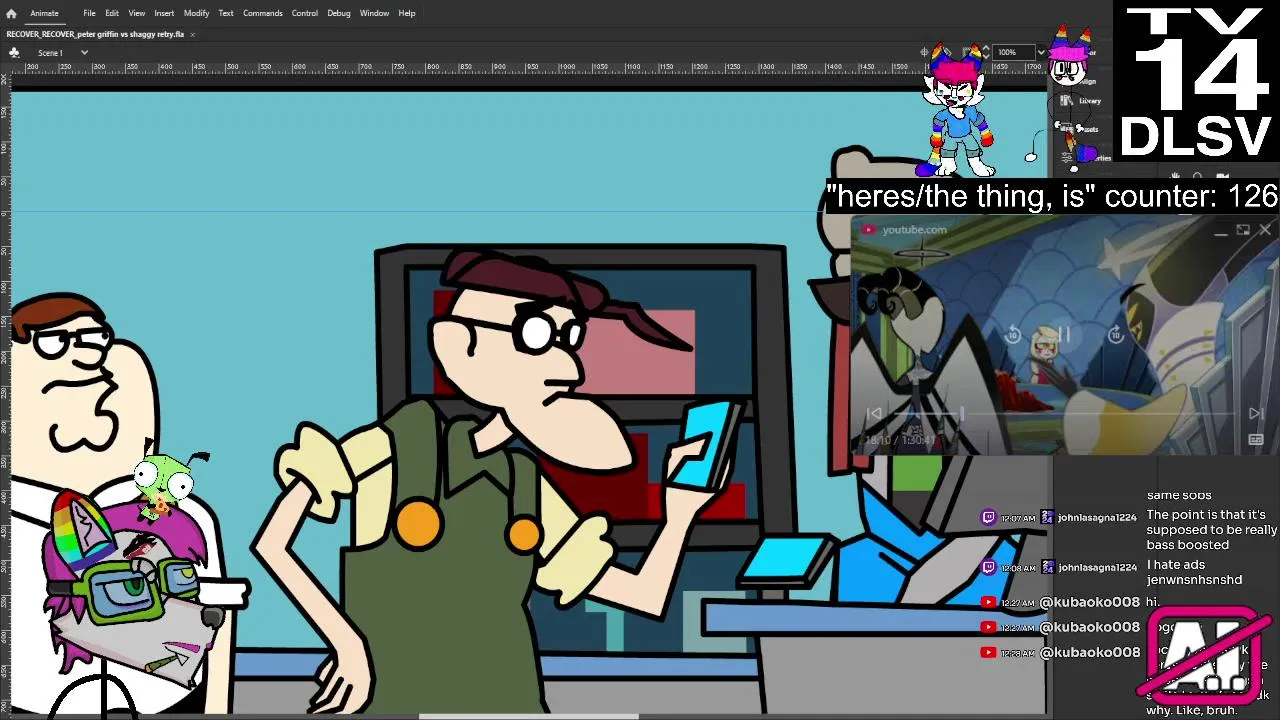Screen dimensions: 1280x720
Task: Click the youtube.com source link
Action: pos(914,230)
